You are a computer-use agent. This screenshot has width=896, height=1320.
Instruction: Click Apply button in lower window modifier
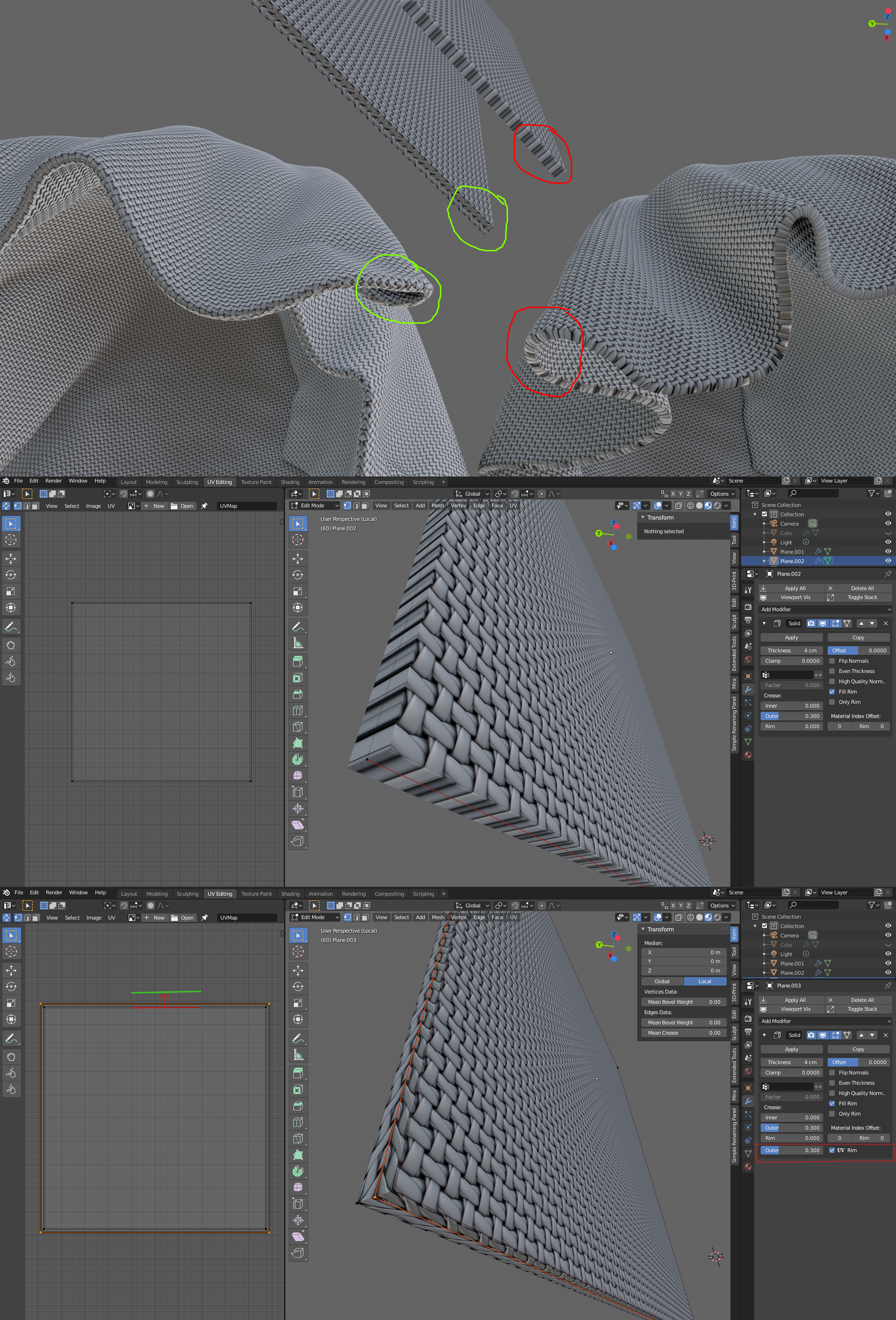(x=791, y=1049)
